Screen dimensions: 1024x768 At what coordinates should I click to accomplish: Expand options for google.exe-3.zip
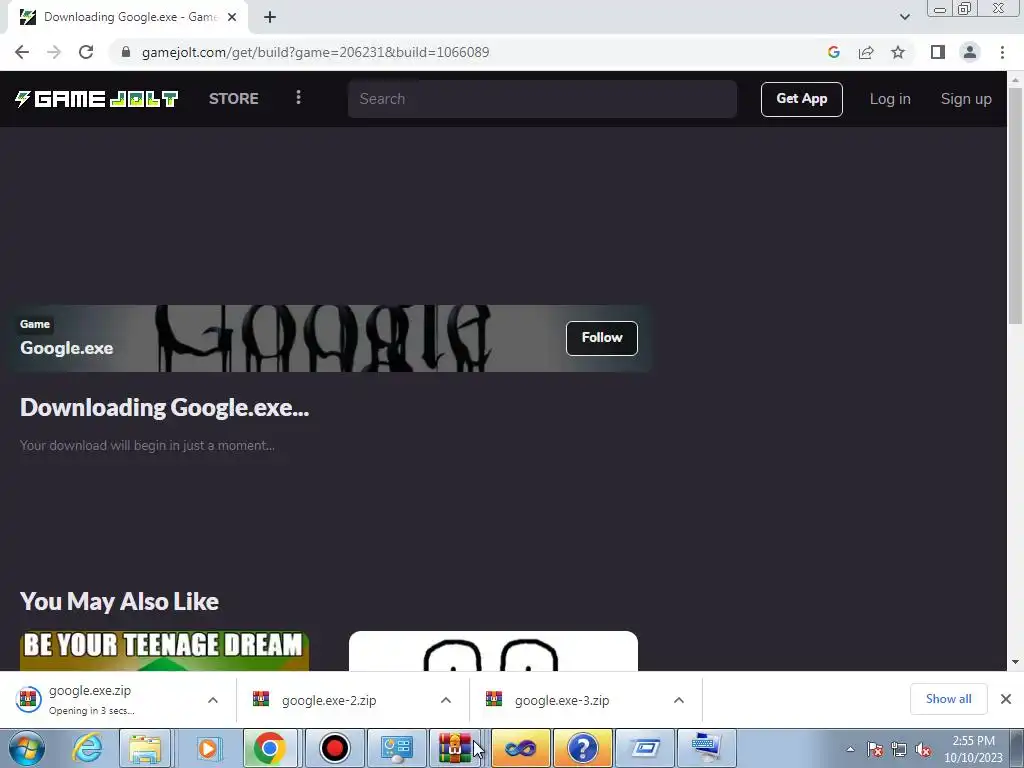point(679,700)
